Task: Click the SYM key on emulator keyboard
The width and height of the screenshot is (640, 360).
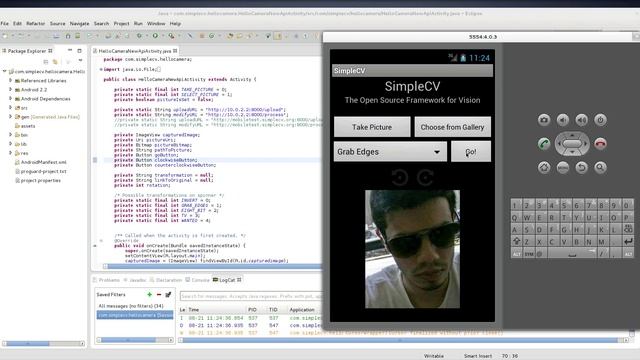Action: point(529,254)
